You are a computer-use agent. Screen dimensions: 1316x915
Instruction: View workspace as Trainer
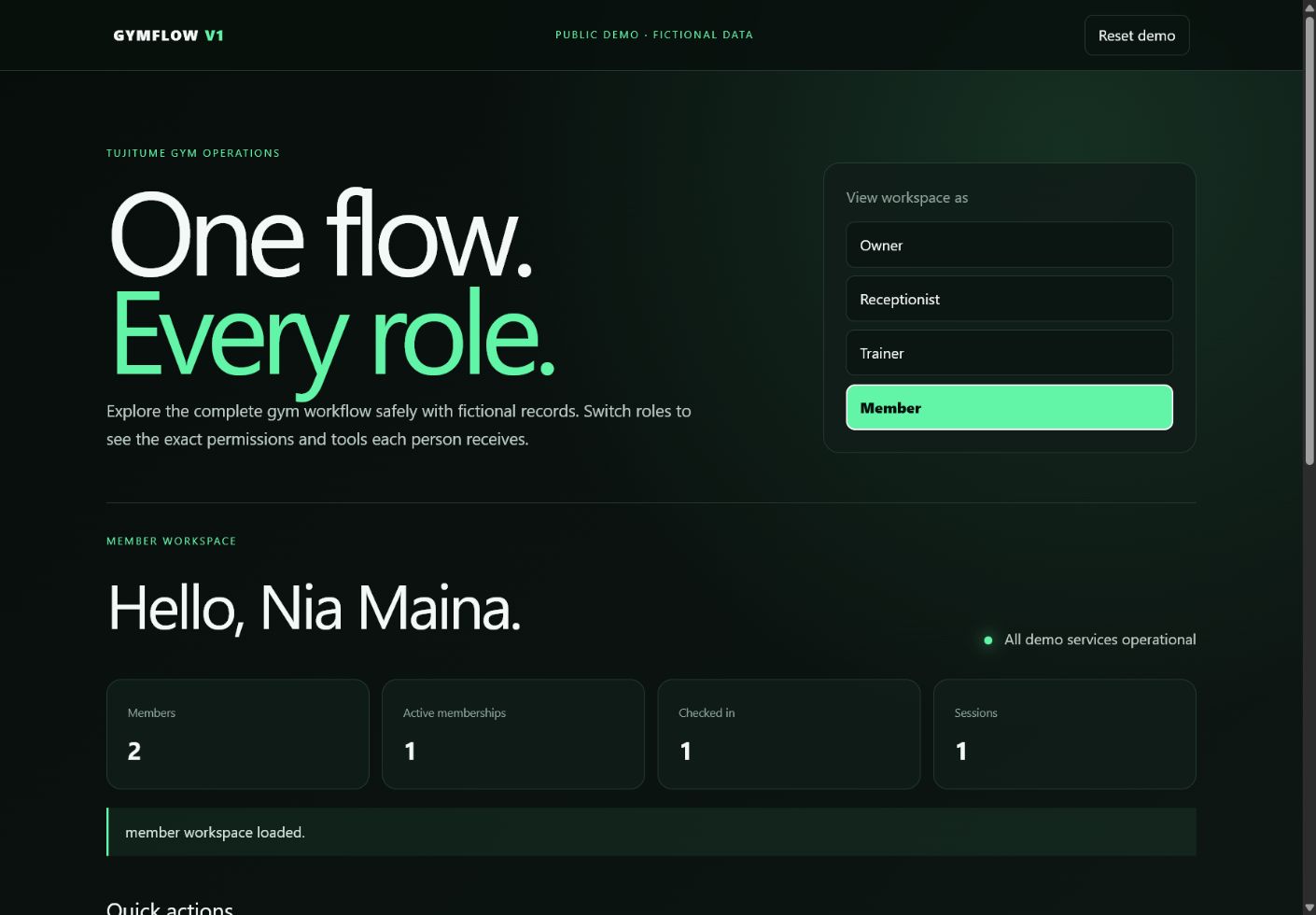click(1009, 353)
